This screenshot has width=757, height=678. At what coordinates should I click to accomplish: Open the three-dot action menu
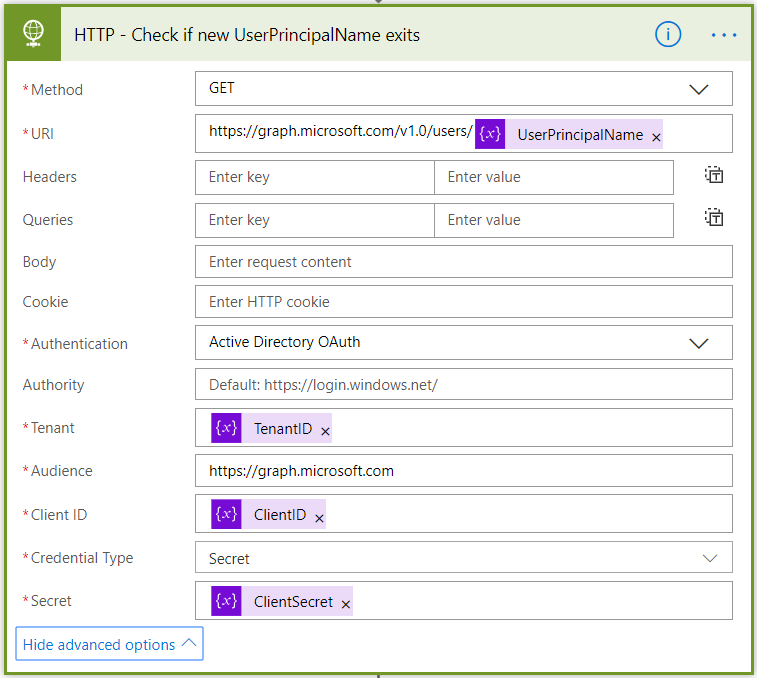point(723,35)
